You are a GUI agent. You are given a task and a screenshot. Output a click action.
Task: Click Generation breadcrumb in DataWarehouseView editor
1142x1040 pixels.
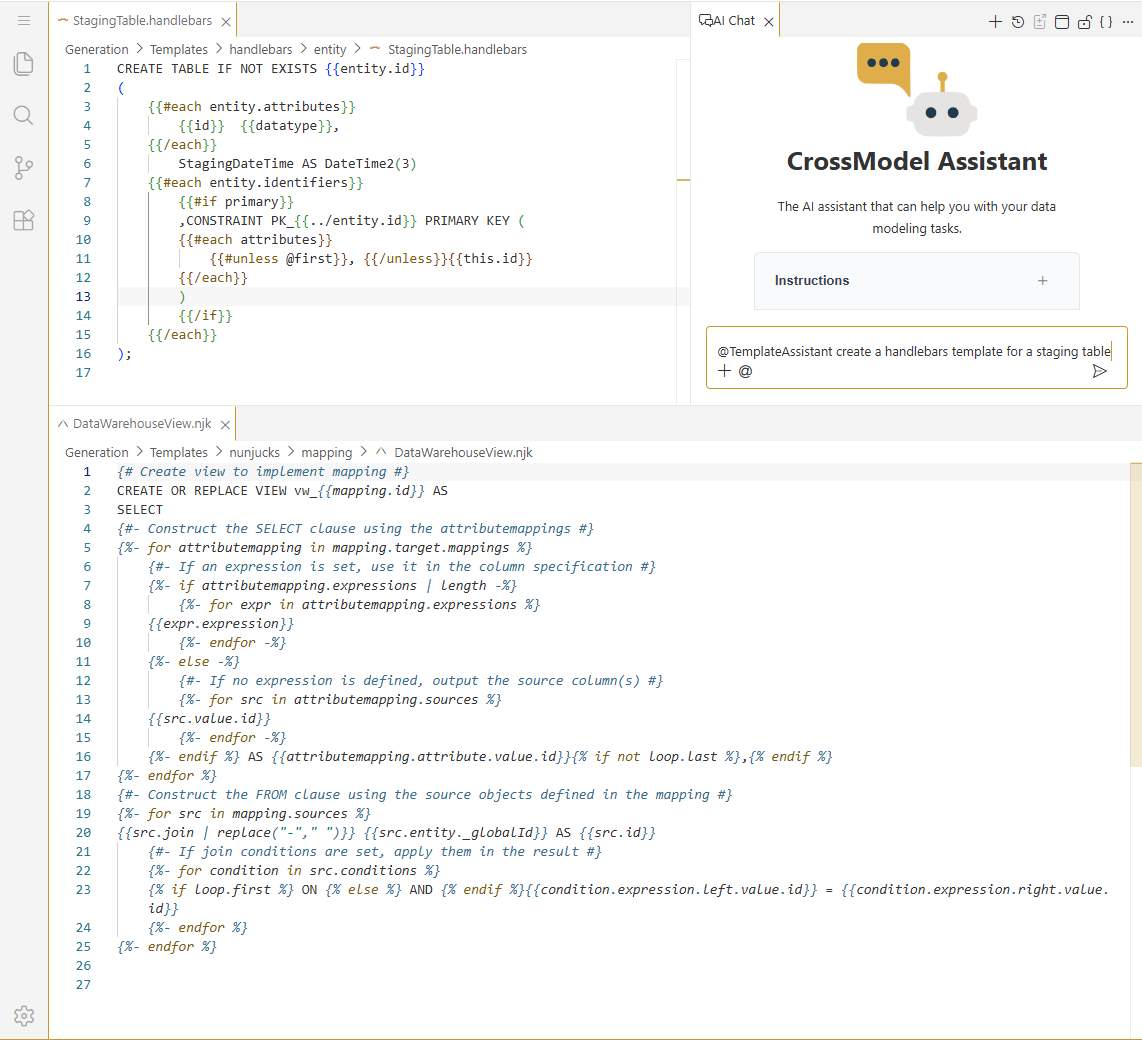click(x=96, y=452)
